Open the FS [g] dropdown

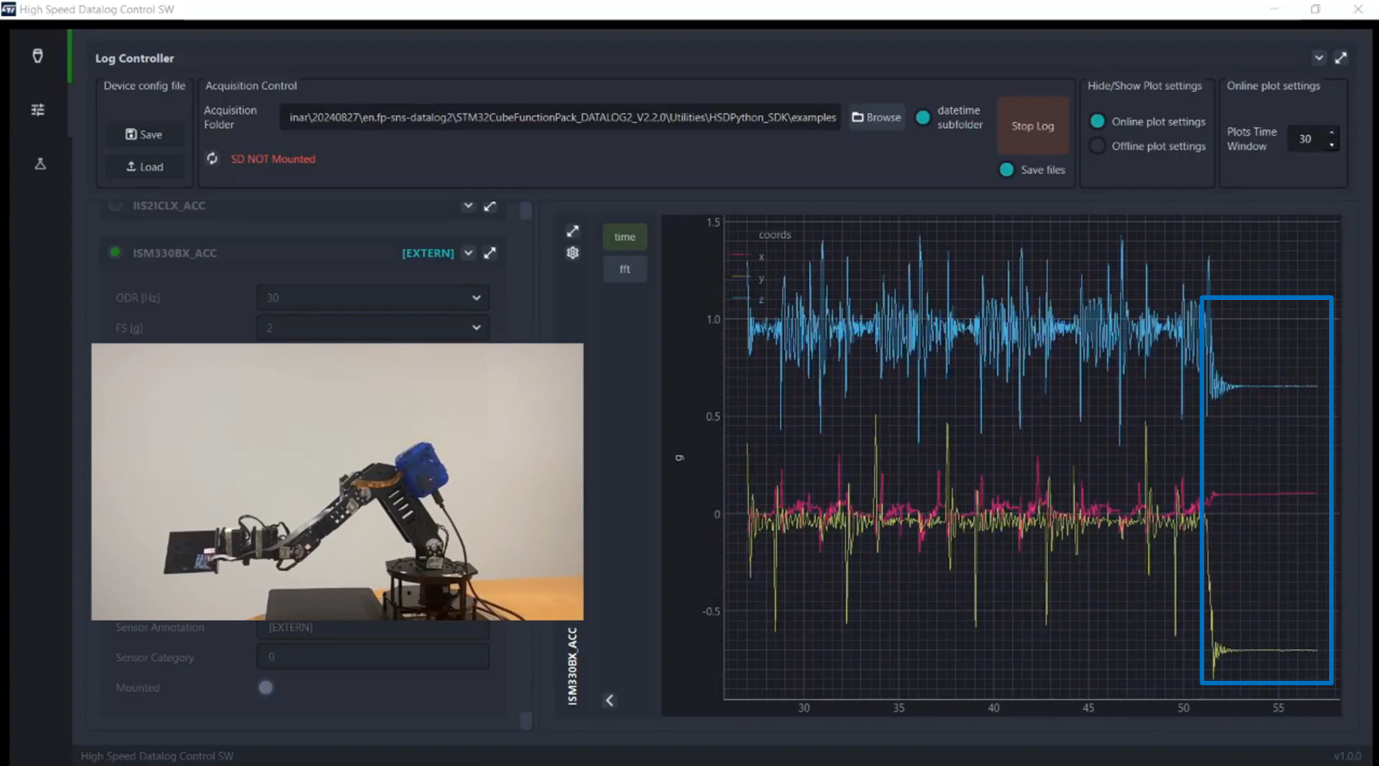click(x=372, y=327)
